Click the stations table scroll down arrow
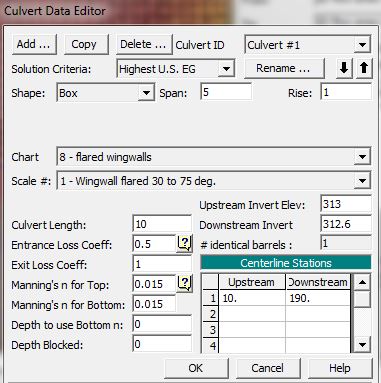381x383 pixels. click(x=362, y=344)
